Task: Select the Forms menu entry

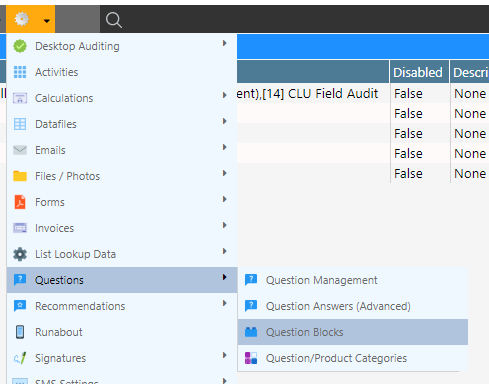Action: click(x=122, y=202)
